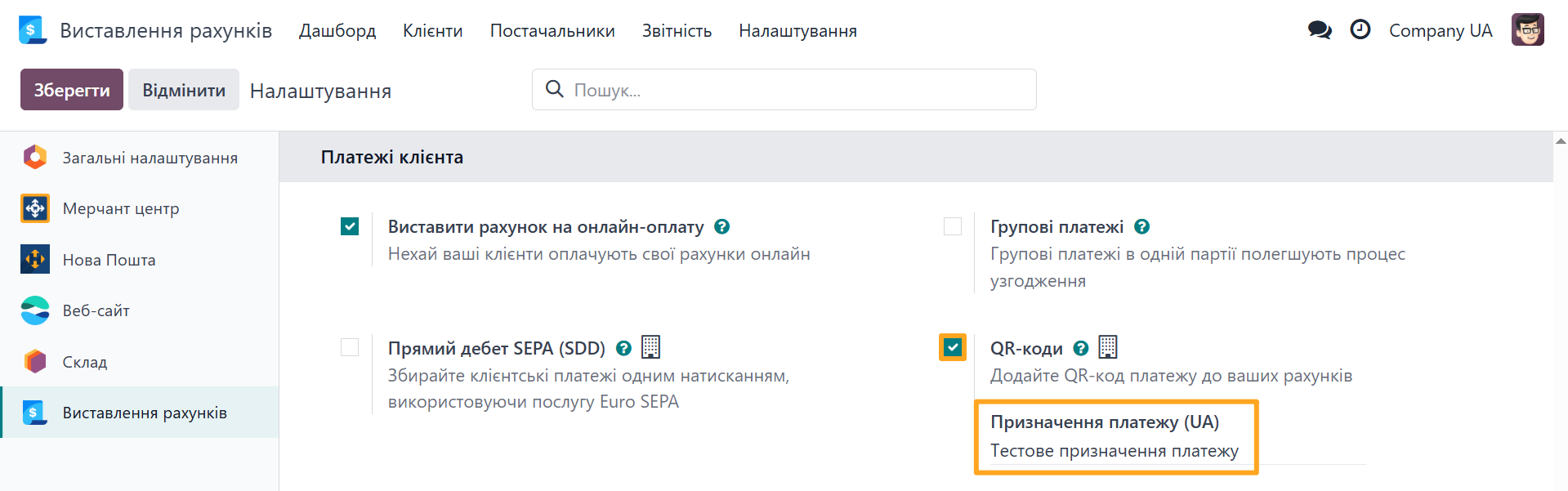This screenshot has width=1568, height=491.
Task: Uncheck Виставити рахунок на онлайн-оплату checkbox
Action: coord(350,226)
